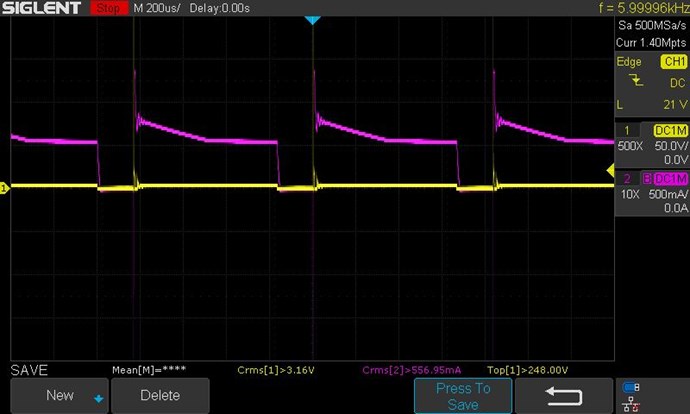Click channel 1 DC1M coupling badge
This screenshot has width=690, height=414.
pos(671,131)
